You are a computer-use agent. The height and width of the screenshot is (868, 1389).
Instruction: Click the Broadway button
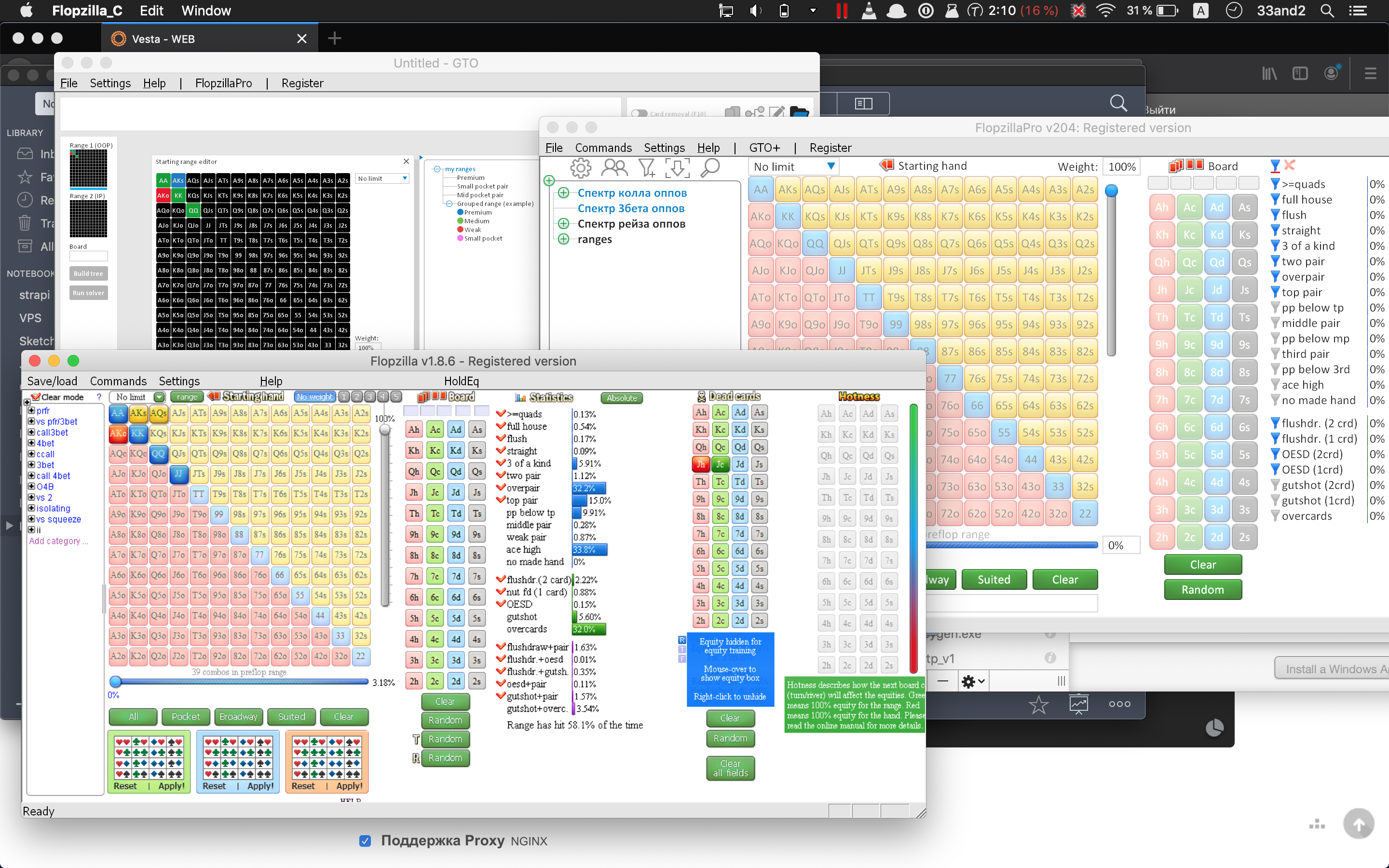tap(238, 717)
